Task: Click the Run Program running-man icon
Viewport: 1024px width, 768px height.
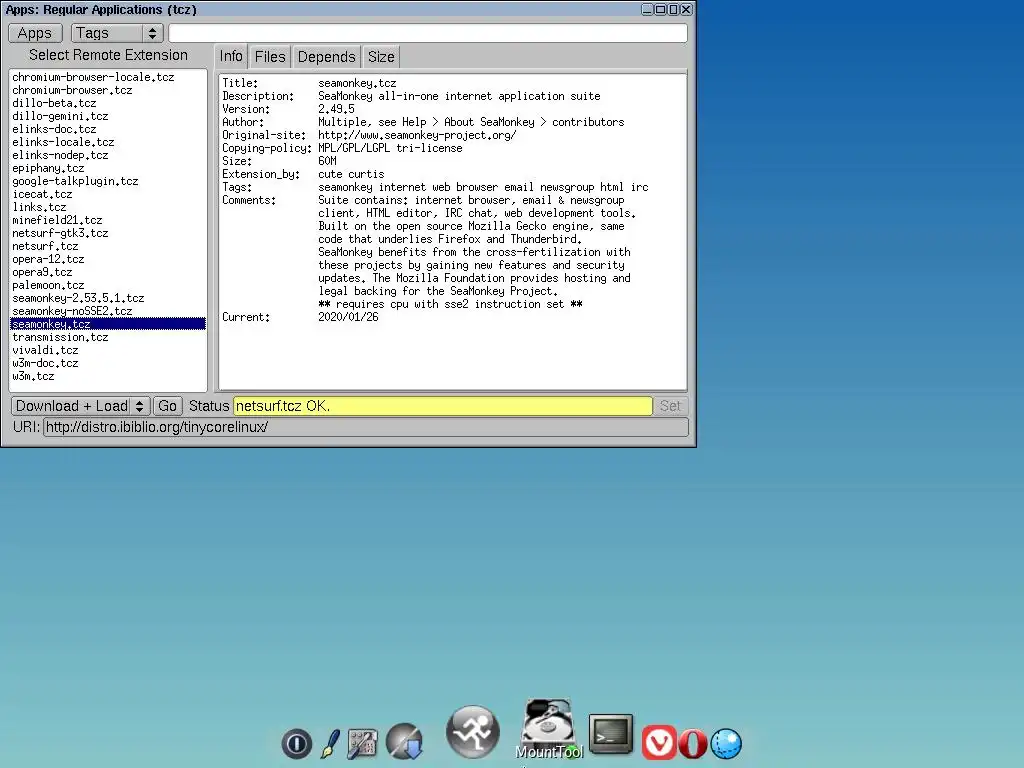Action: (473, 733)
